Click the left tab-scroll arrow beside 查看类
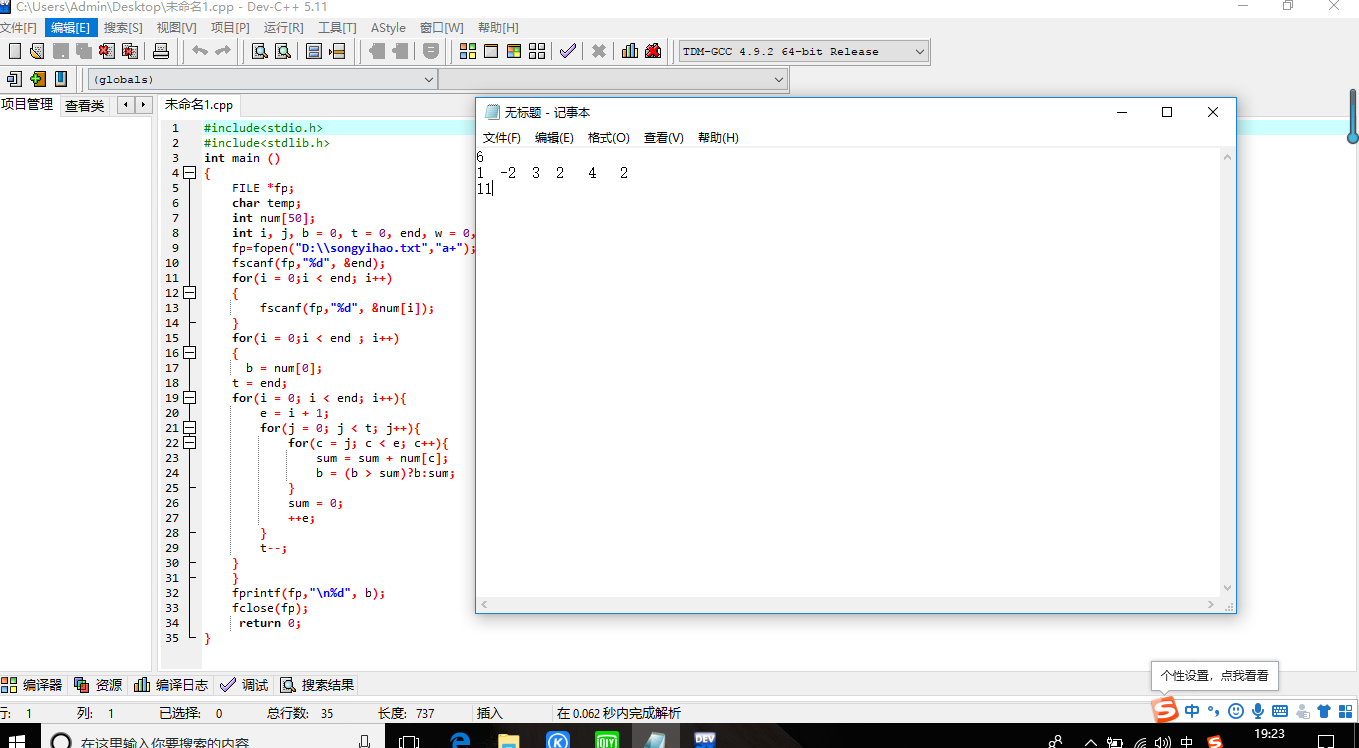 [126, 105]
